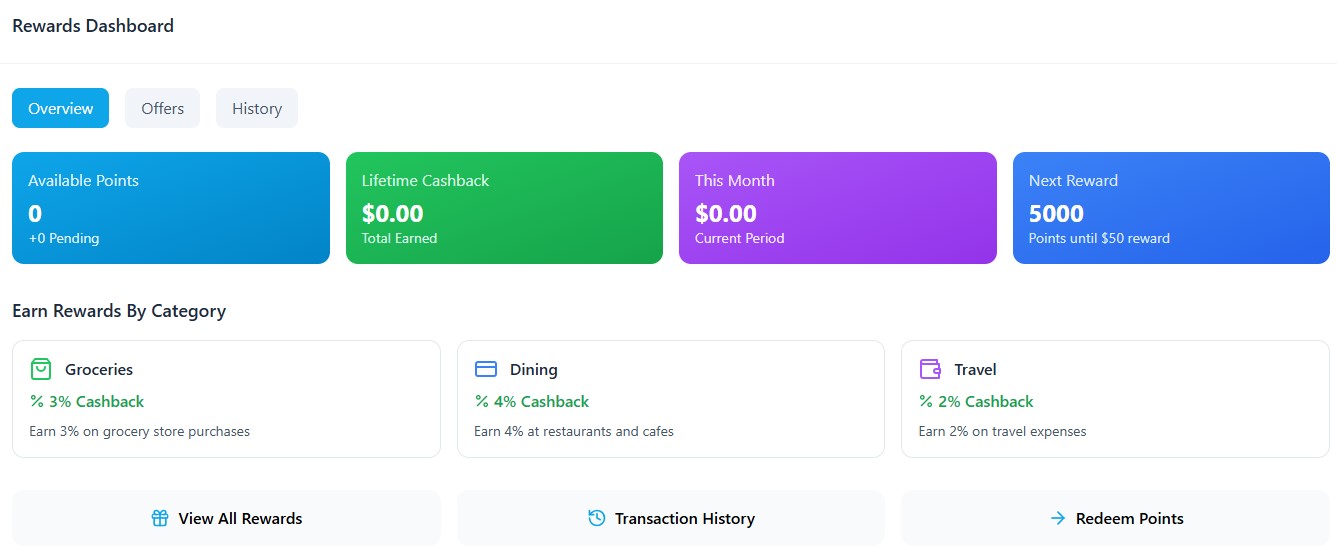Open the Offers tab
Viewport: 1337px width, 550px height.
pos(162,108)
